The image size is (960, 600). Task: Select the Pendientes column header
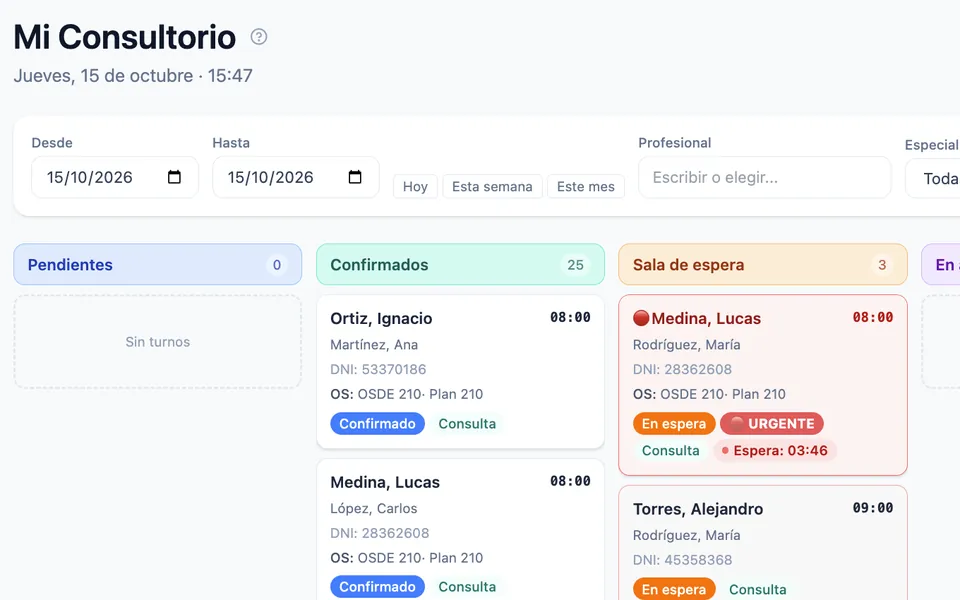tap(158, 264)
